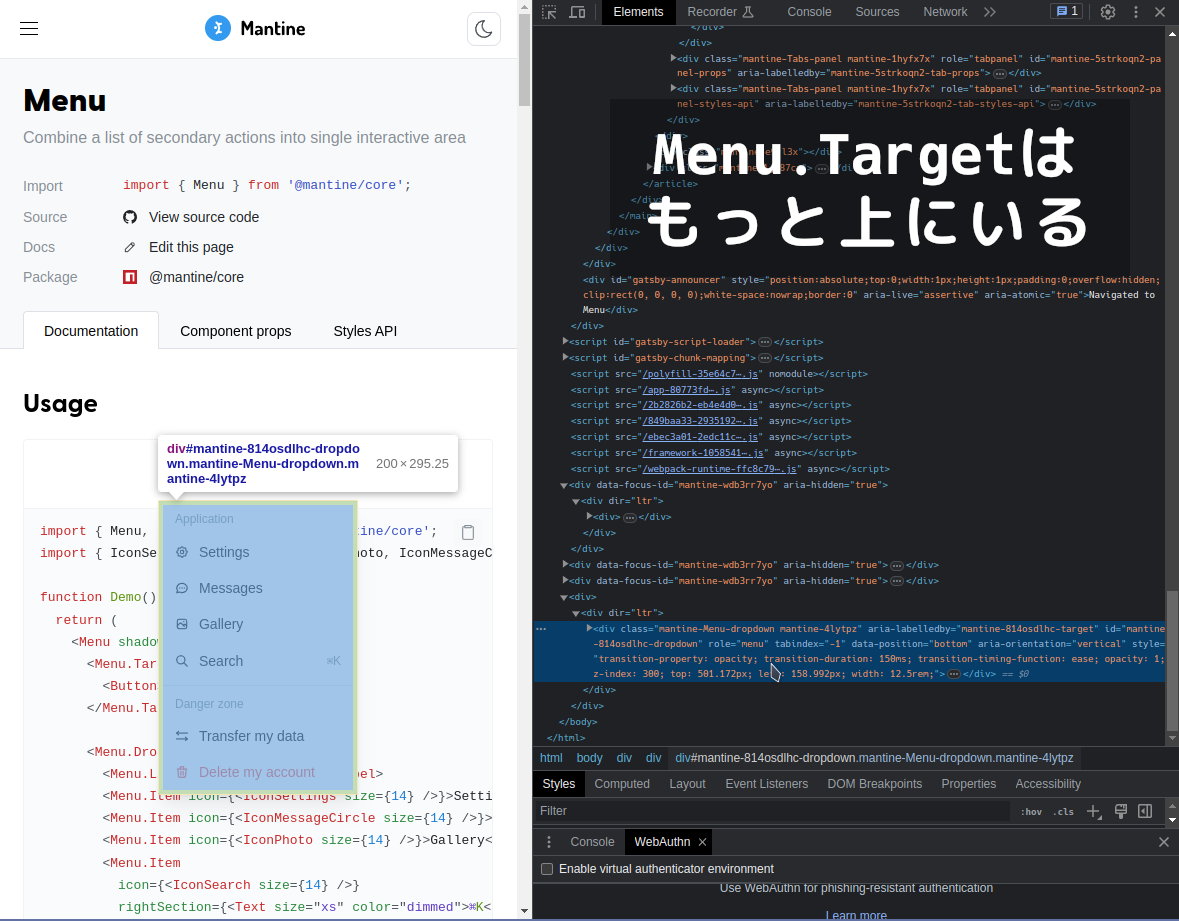1179x921 pixels.
Task: Toggle element state with :hov control
Action: click(x=1031, y=811)
